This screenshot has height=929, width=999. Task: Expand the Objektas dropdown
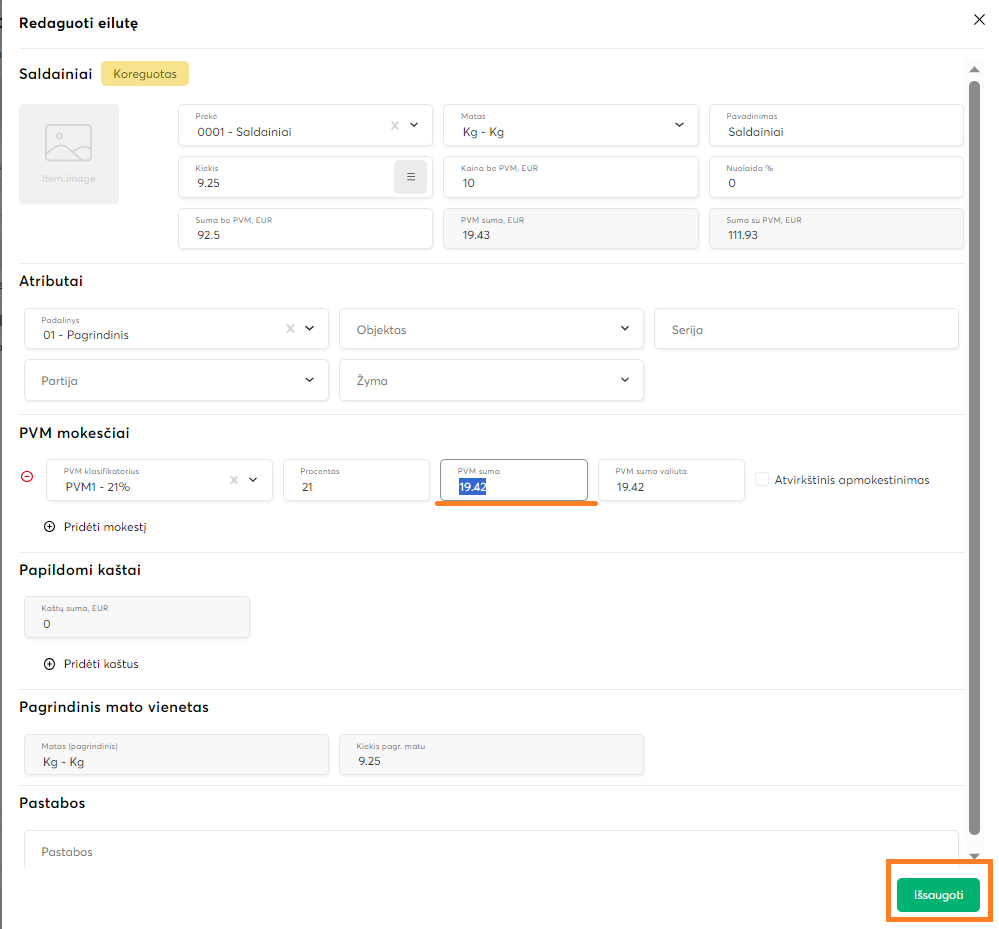pyautogui.click(x=625, y=328)
